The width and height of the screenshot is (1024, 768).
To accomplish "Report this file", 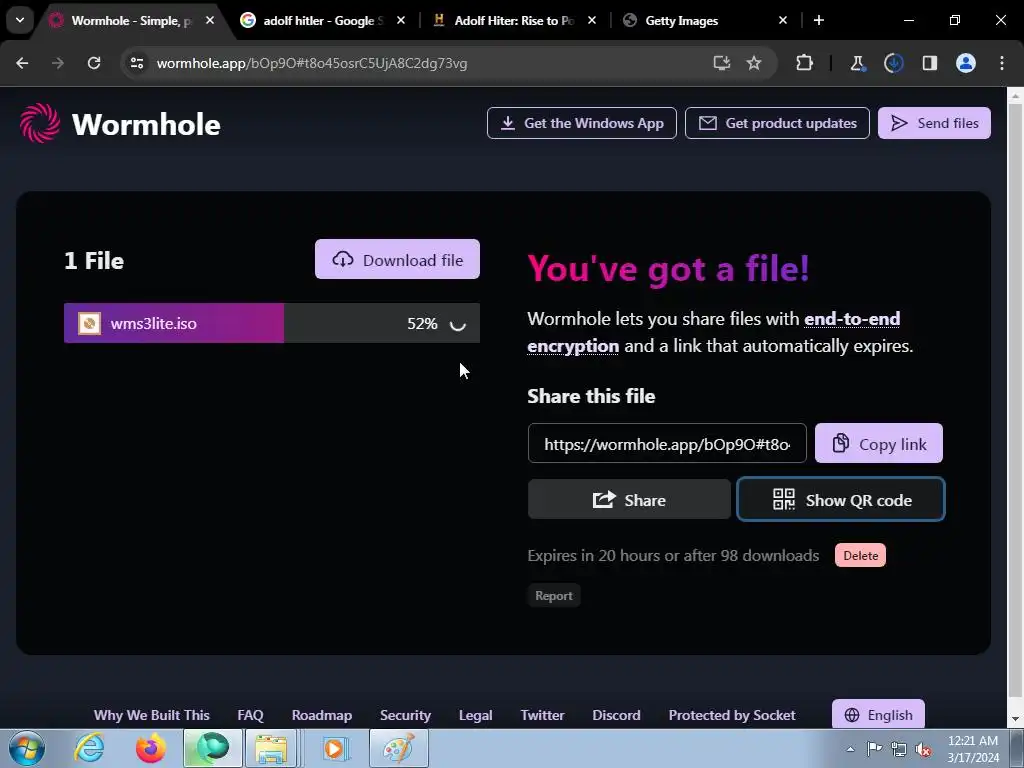I will [x=554, y=596].
